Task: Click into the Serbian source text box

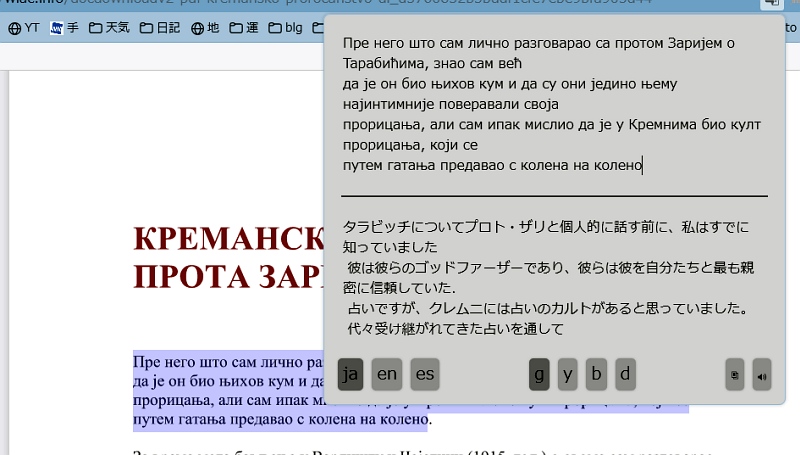Action: 554,105
